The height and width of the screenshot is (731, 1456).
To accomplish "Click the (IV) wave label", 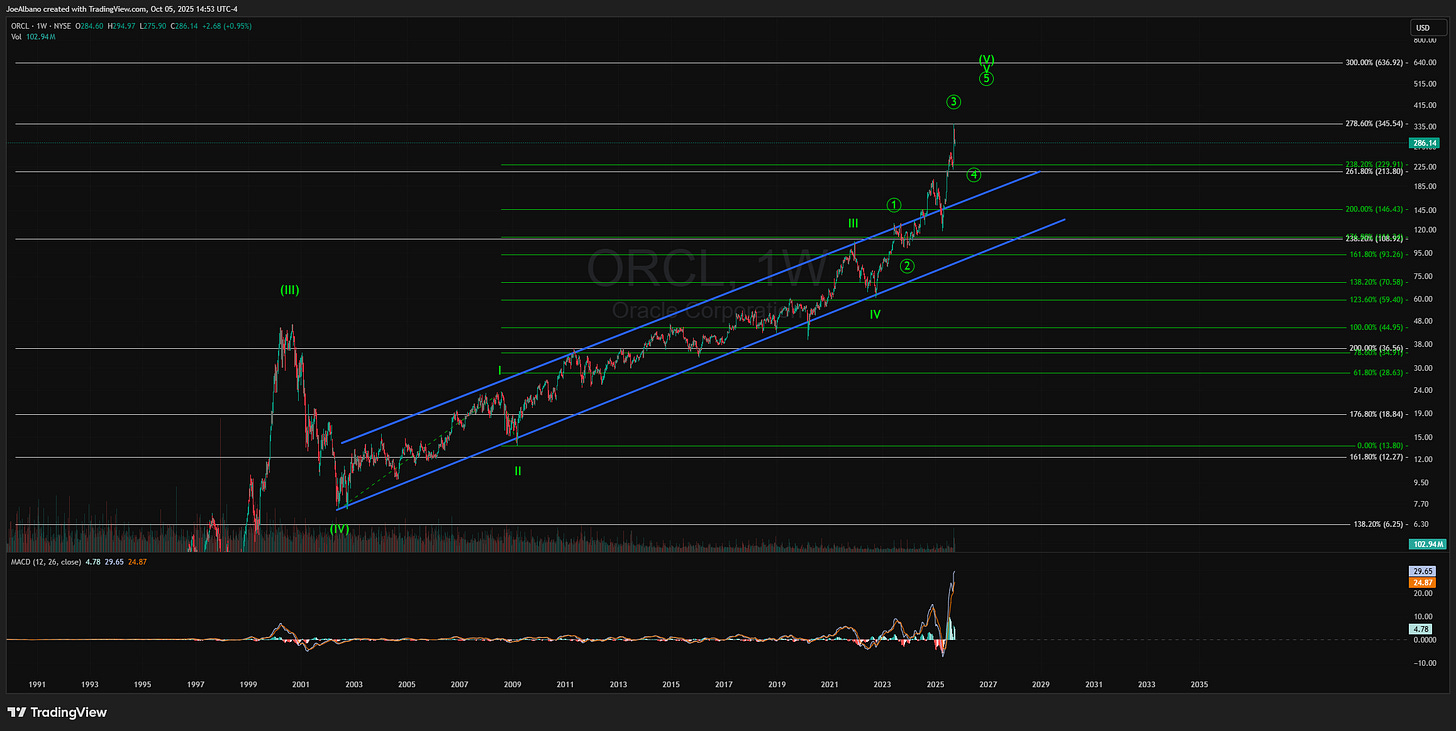I will pyautogui.click(x=339, y=528).
